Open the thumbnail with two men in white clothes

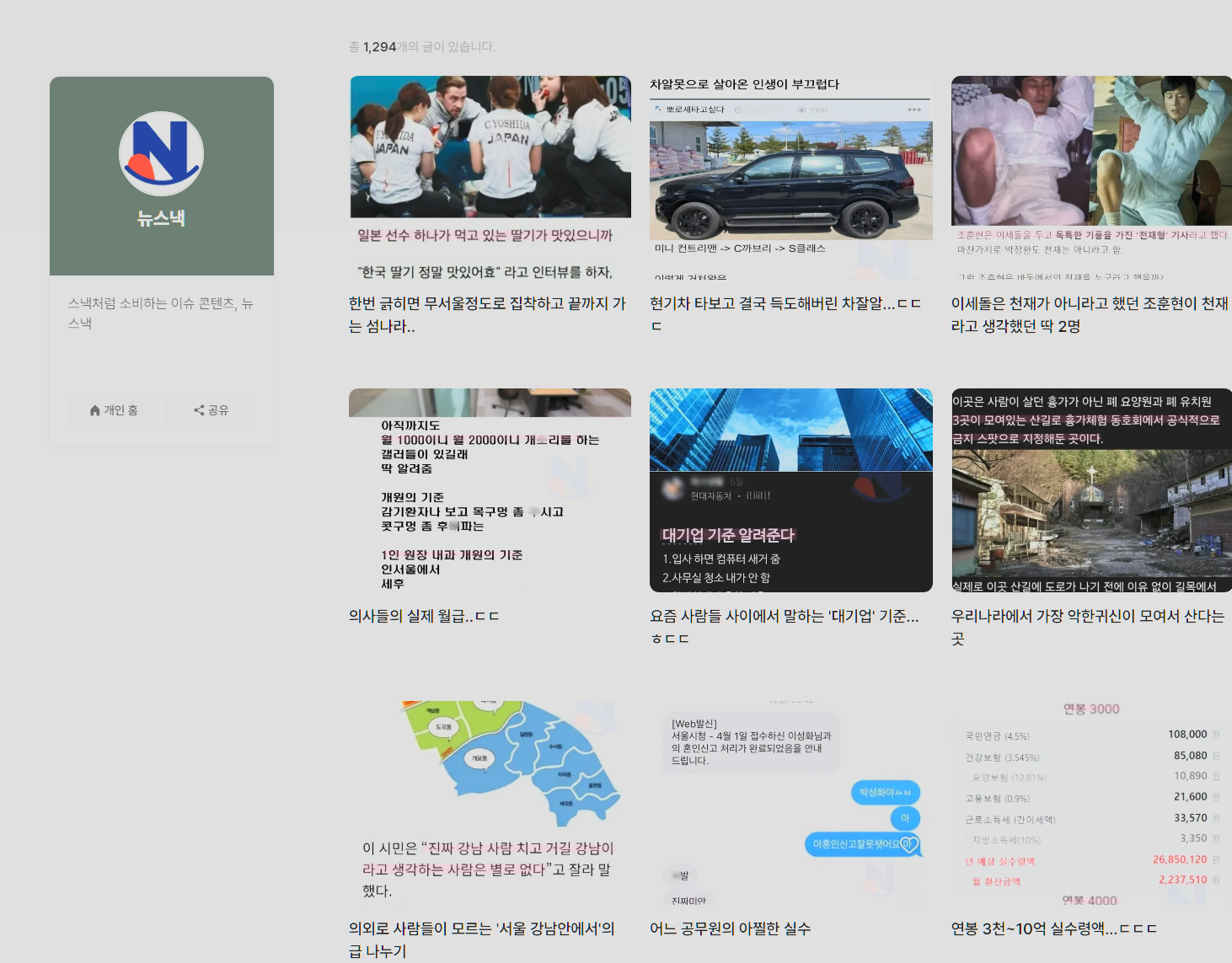coord(1091,178)
